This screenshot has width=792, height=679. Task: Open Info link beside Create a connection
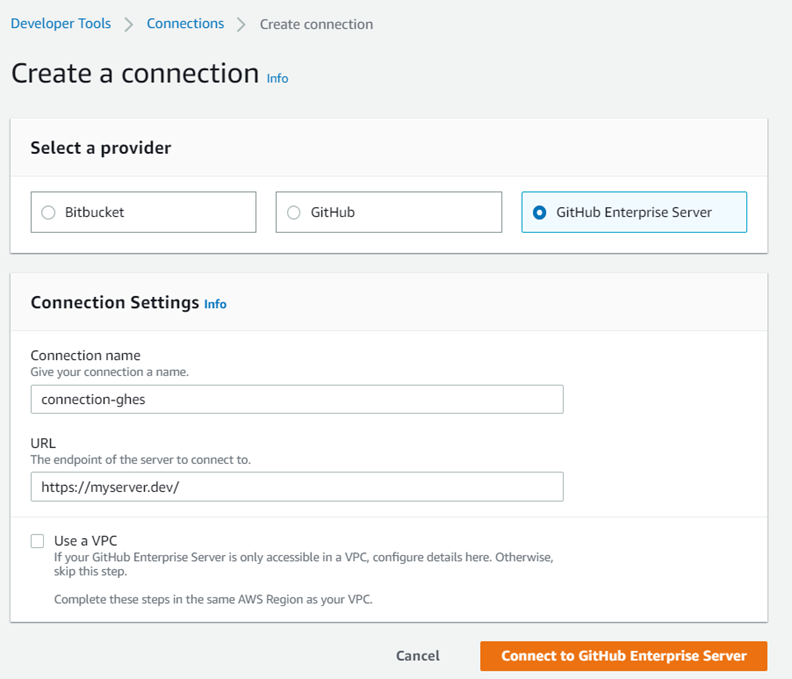click(x=277, y=78)
